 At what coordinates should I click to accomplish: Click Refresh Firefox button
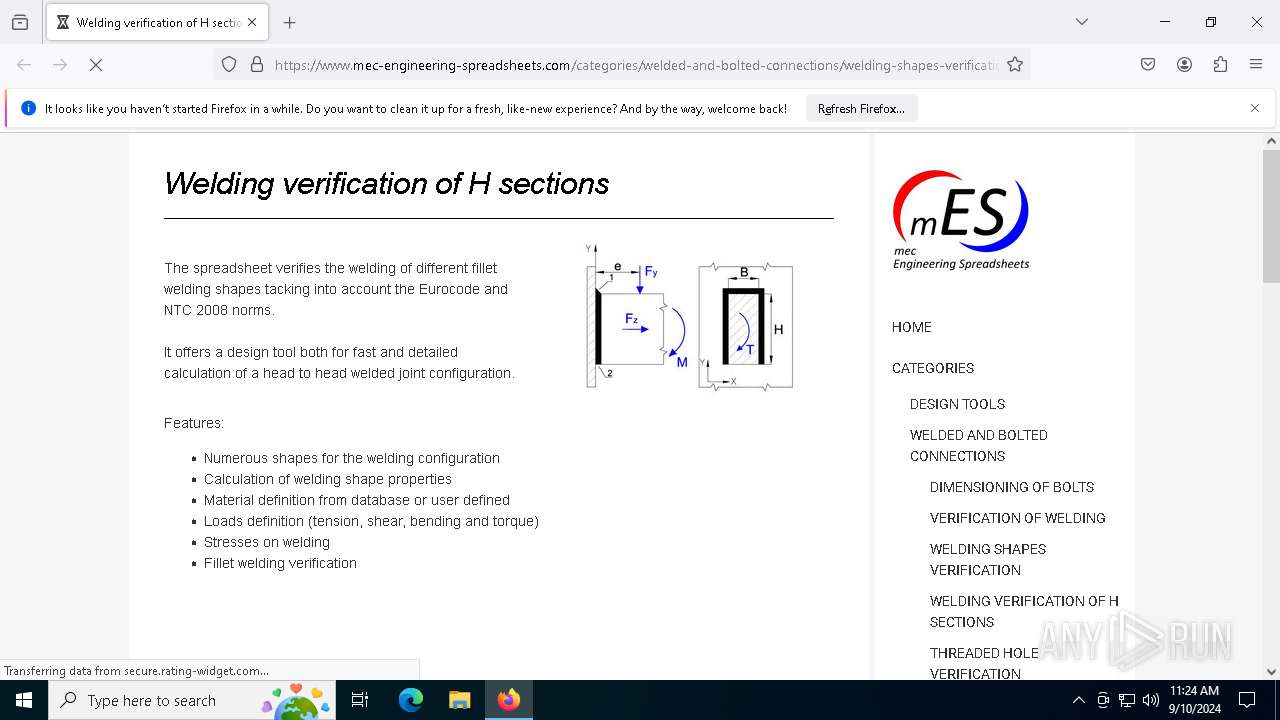tap(861, 109)
